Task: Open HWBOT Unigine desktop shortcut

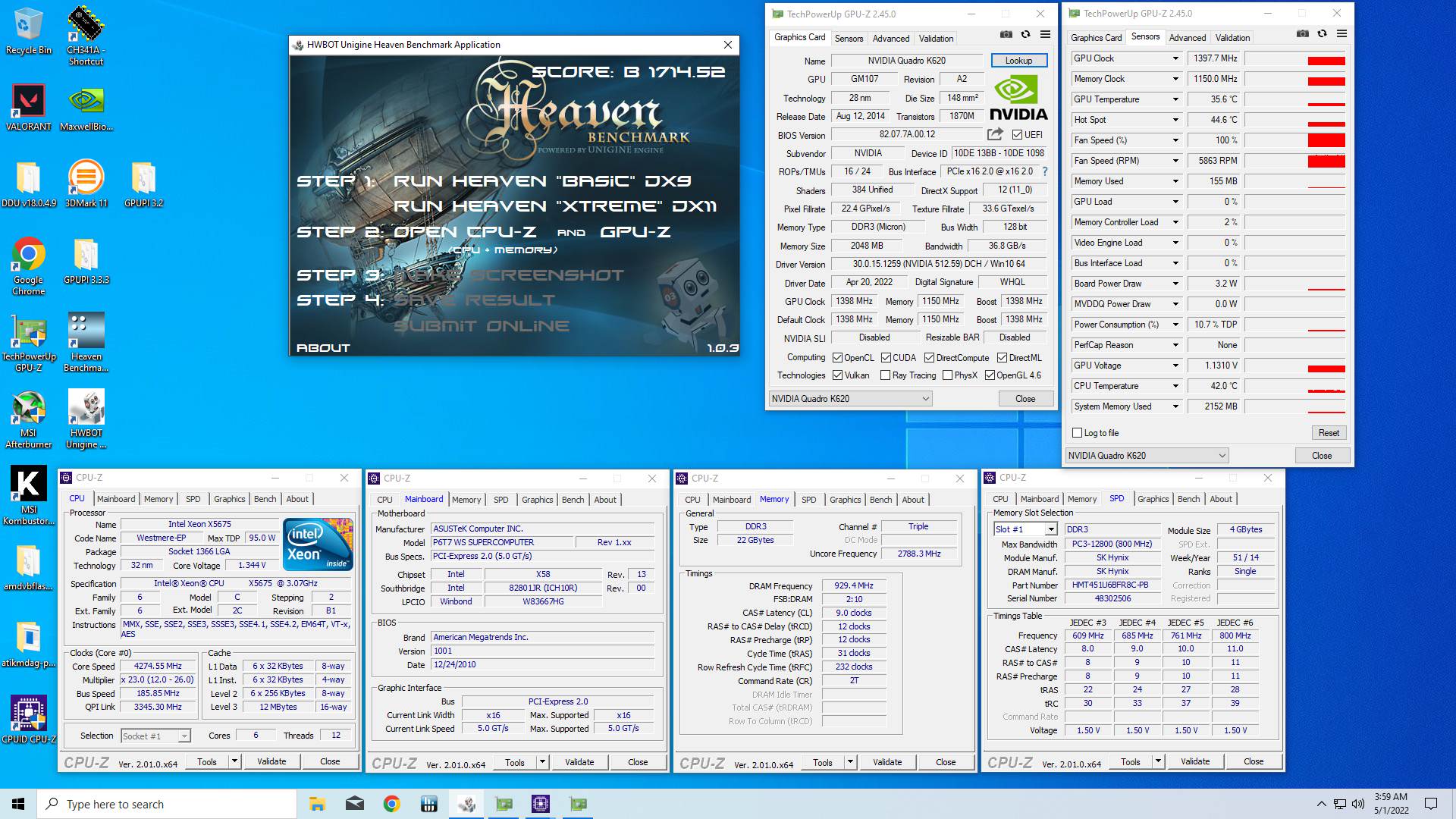Action: (x=86, y=419)
